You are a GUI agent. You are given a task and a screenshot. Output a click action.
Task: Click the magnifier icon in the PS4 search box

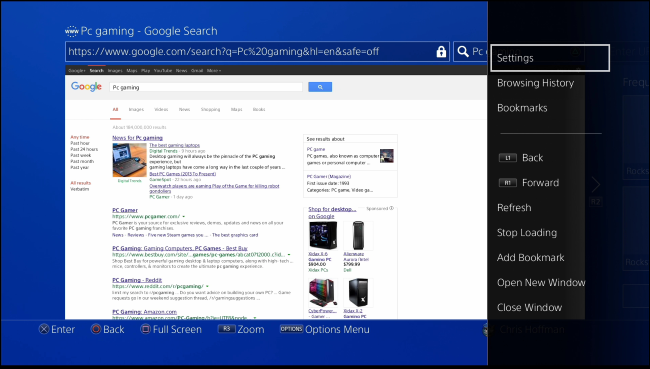click(463, 52)
